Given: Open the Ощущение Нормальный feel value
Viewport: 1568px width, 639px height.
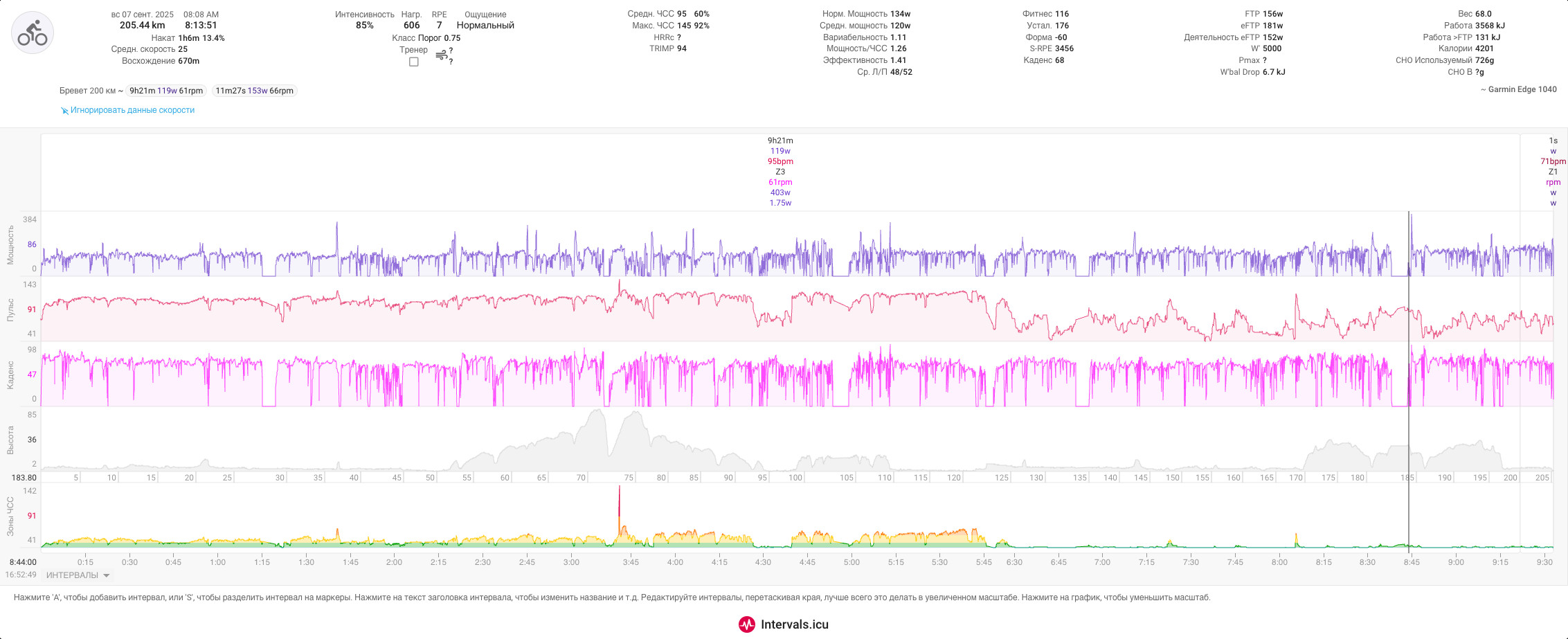Looking at the screenshot, I should [x=485, y=26].
